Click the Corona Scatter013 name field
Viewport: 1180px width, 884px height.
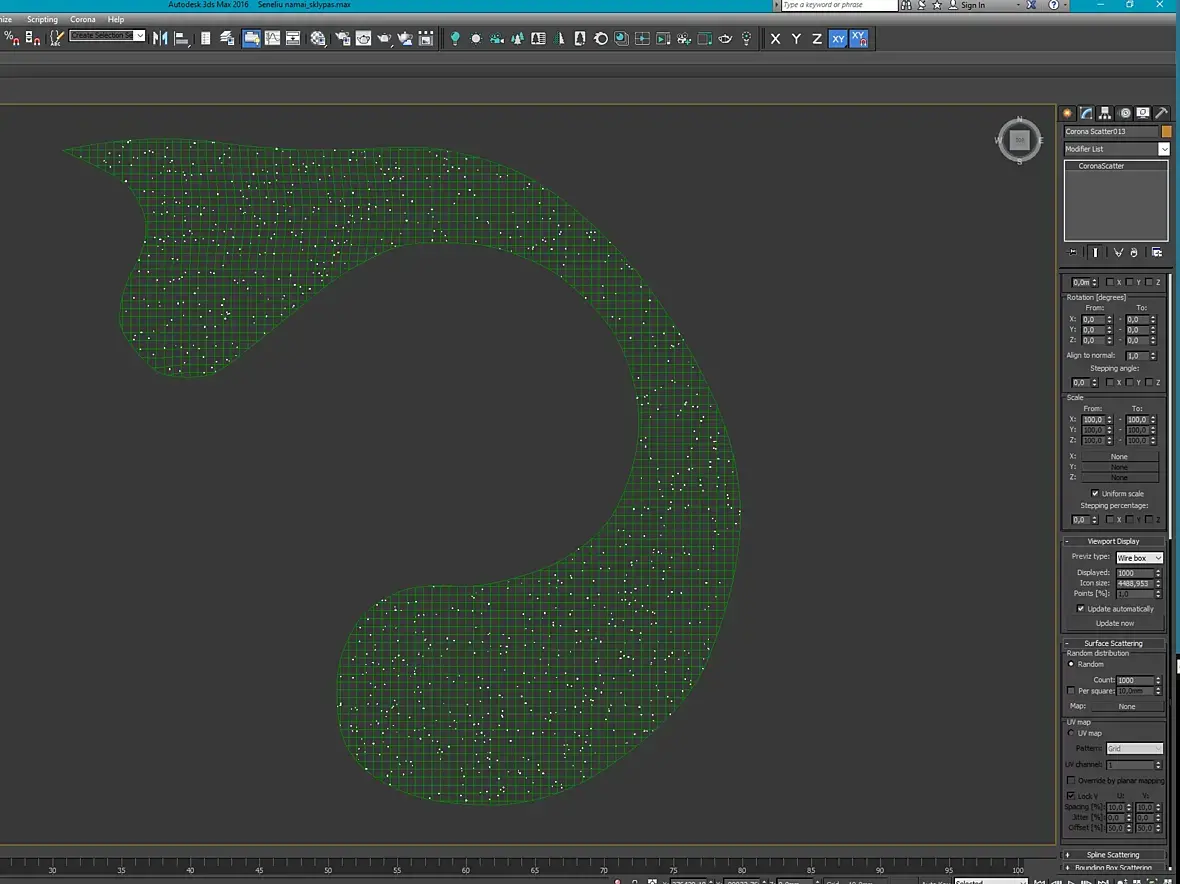coord(1111,132)
